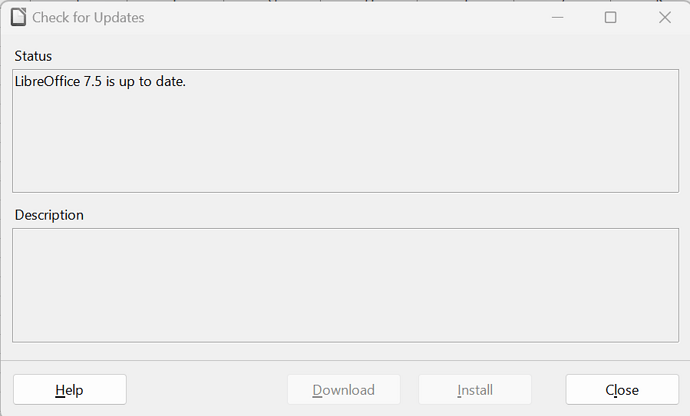Viewport: 690px width, 416px height.
Task: Click the LibreOffice document icon in title bar
Action: pyautogui.click(x=18, y=17)
